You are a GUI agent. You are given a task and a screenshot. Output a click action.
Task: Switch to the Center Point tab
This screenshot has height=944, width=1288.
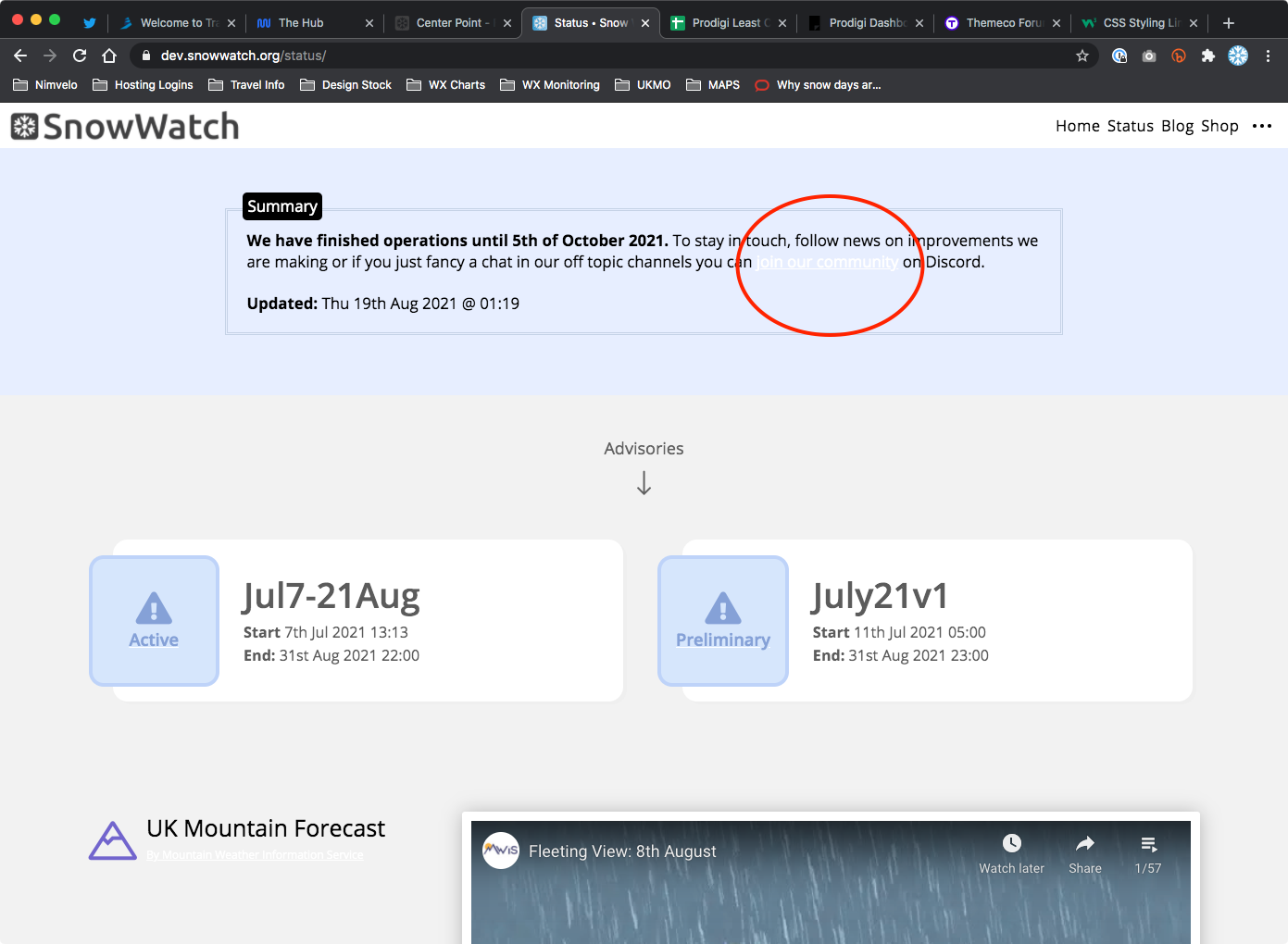452,23
